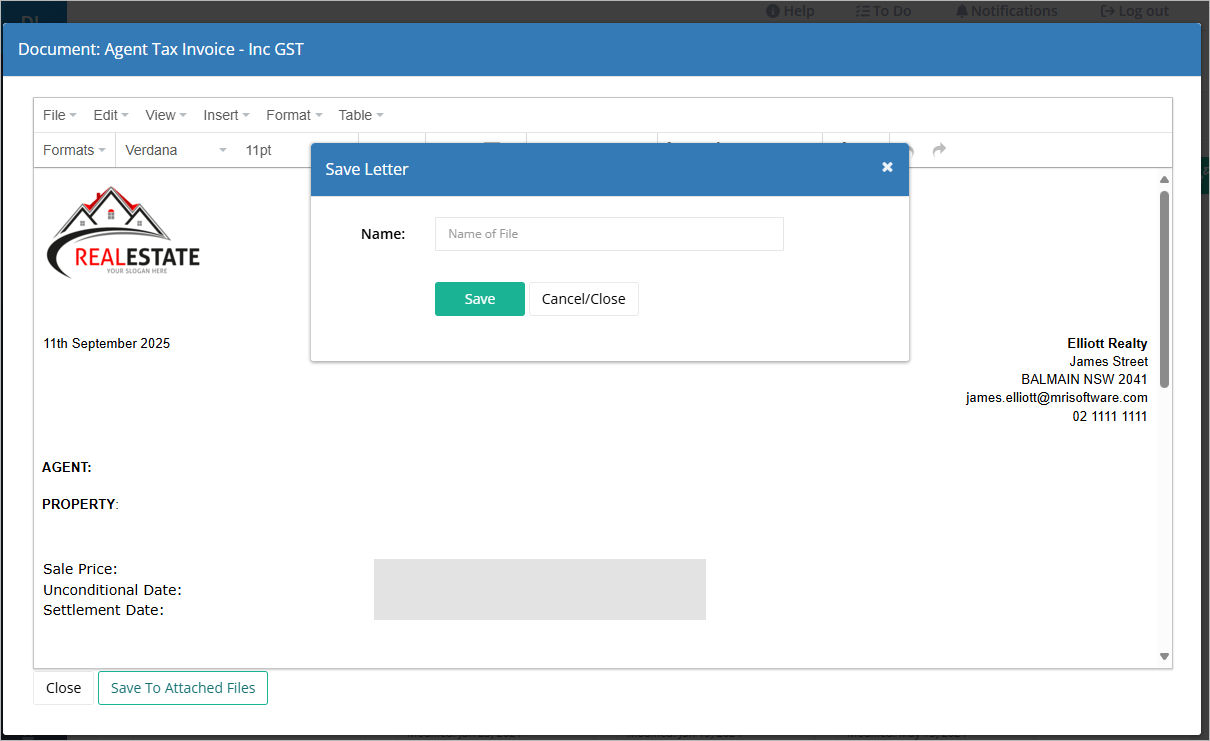Click Save To Attached Files button
This screenshot has height=741, width=1210.
183,688
